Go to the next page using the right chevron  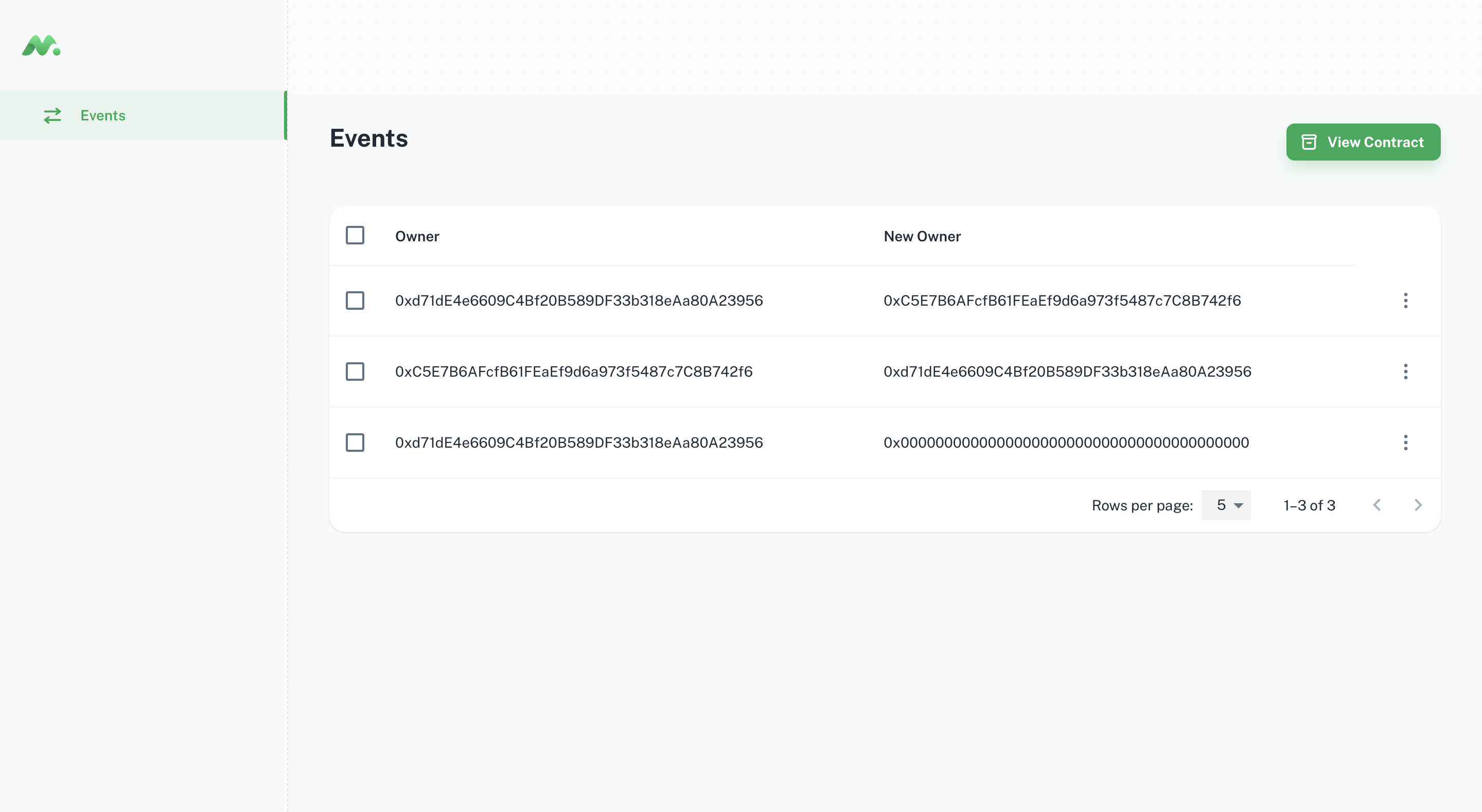[x=1418, y=505]
